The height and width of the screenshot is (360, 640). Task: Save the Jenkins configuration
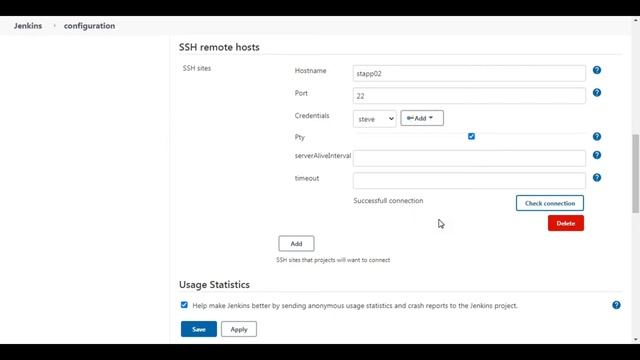click(199, 329)
